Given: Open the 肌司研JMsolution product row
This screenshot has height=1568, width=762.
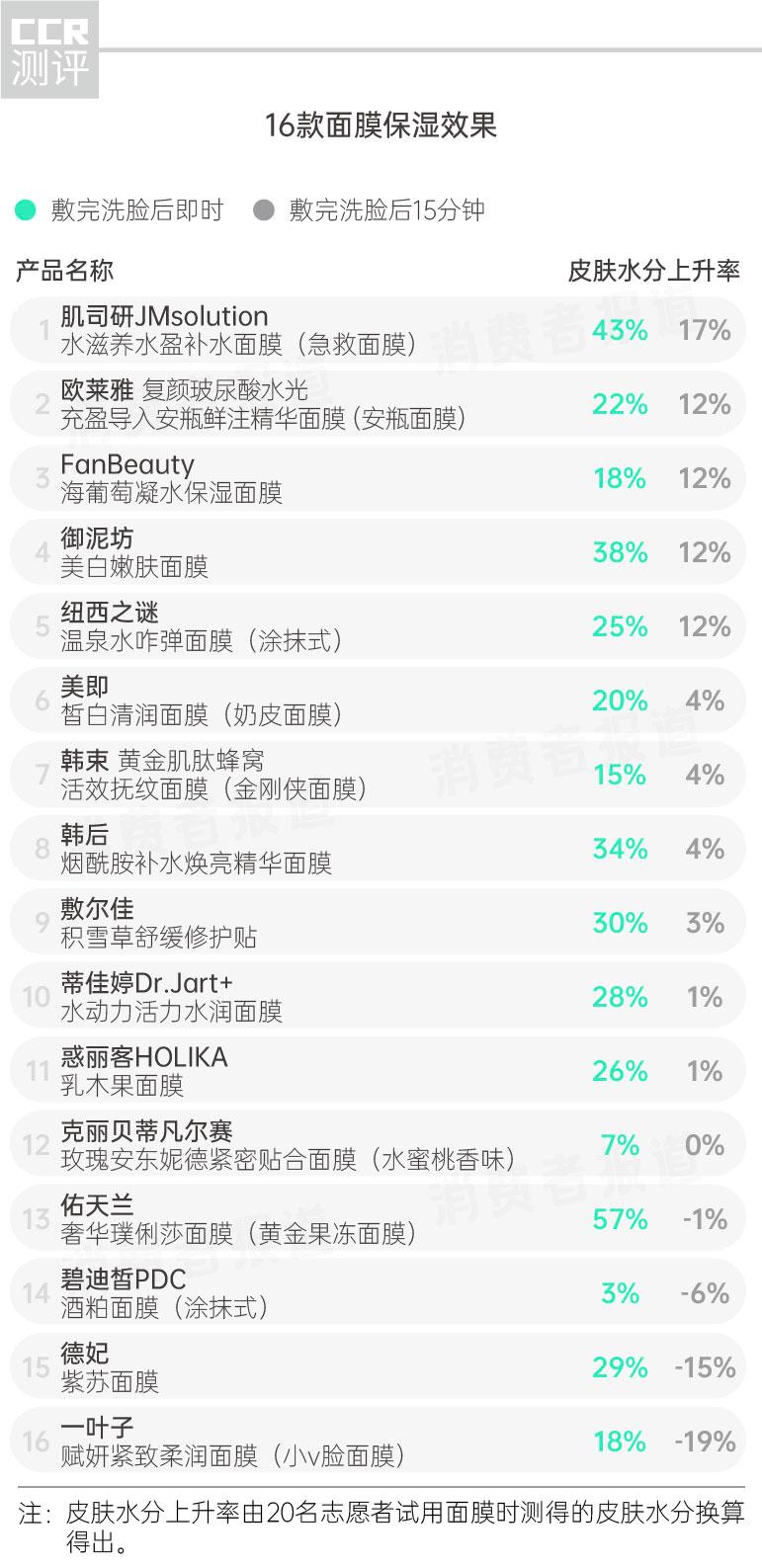Looking at the screenshot, I should coord(237,330).
